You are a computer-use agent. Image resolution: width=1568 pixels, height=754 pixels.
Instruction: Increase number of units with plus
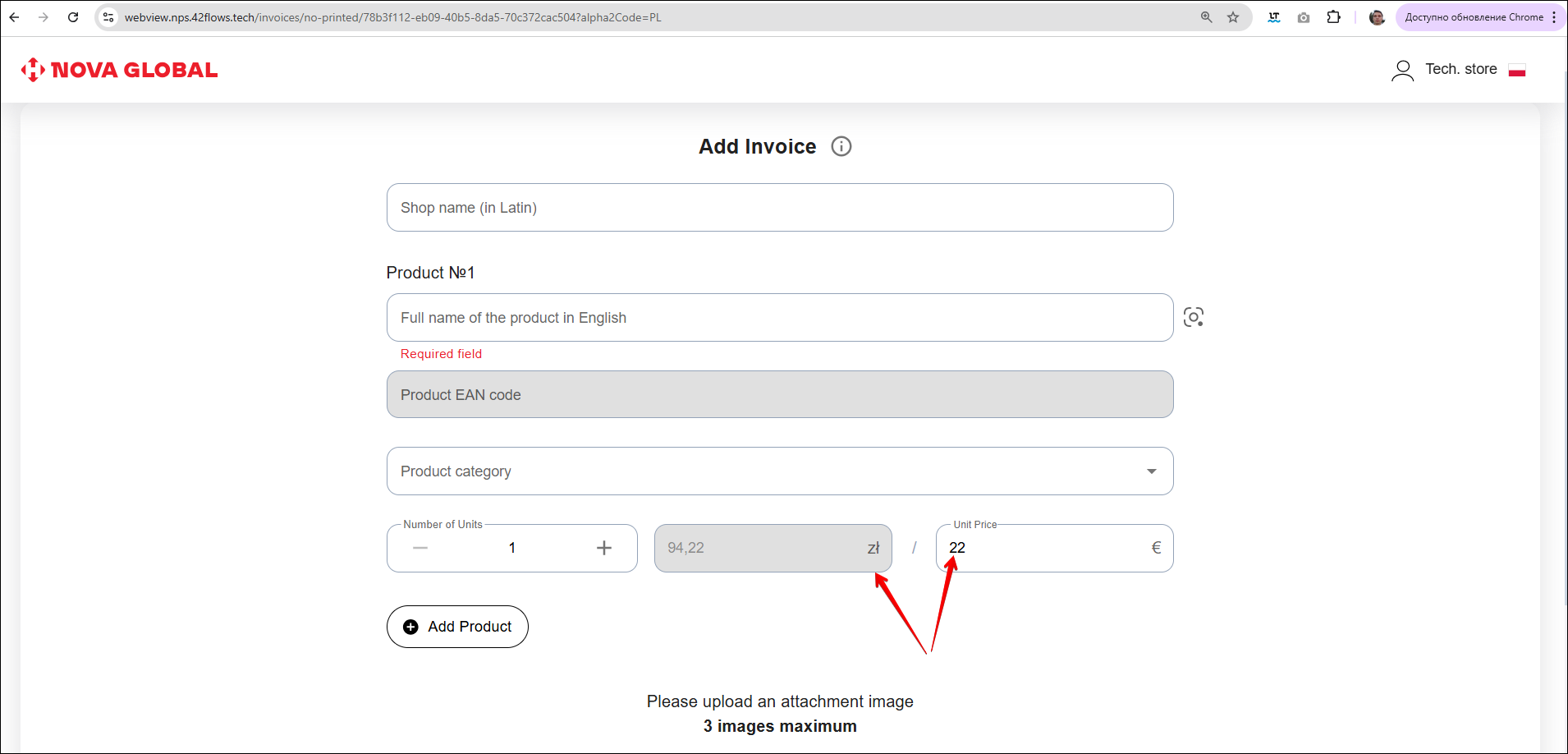(603, 548)
